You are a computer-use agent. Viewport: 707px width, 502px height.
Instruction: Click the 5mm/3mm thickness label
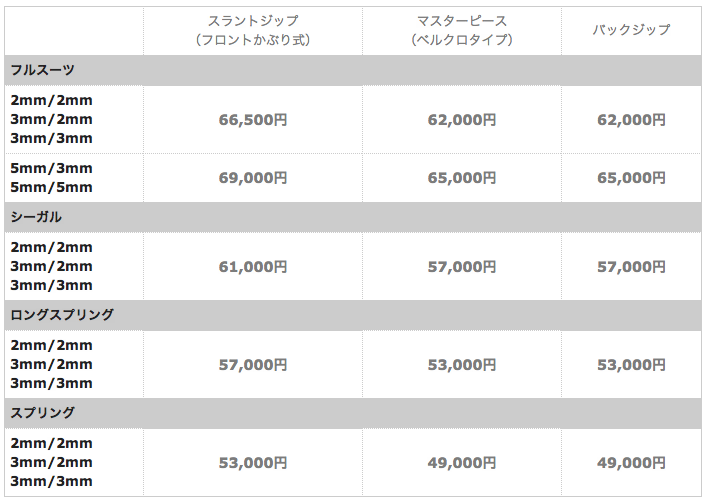[51, 168]
